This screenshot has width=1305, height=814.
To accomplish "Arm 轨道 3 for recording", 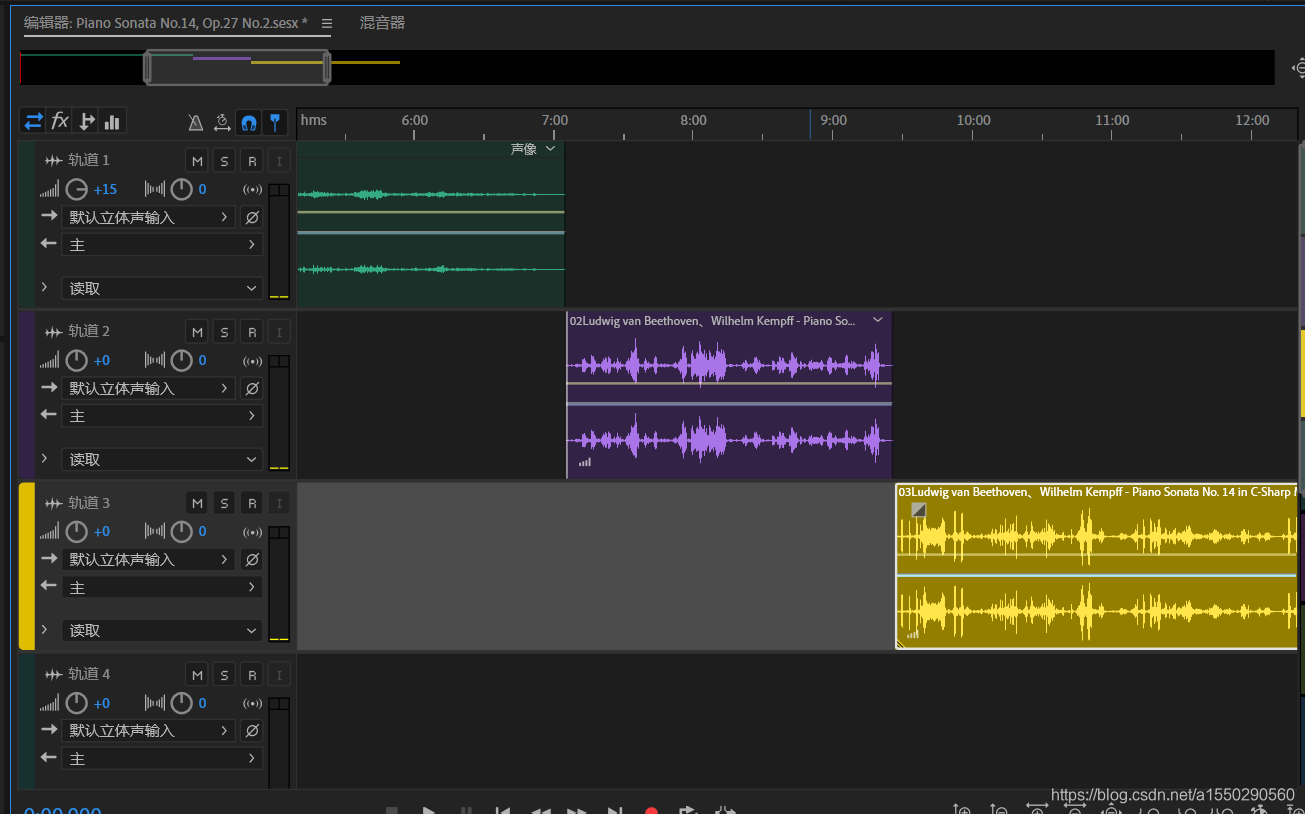I will click(252, 503).
